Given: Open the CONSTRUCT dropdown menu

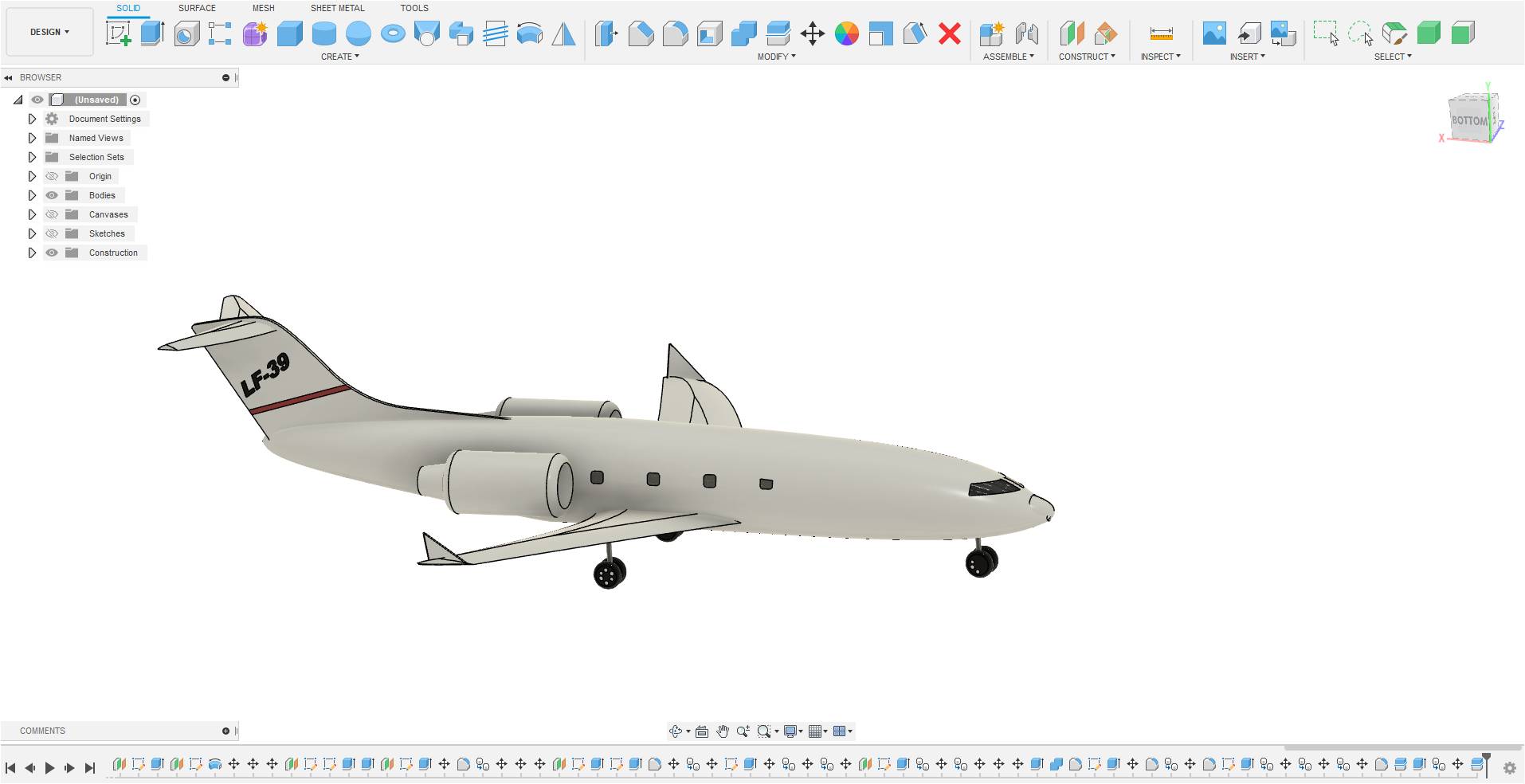Looking at the screenshot, I should pyautogui.click(x=1087, y=57).
